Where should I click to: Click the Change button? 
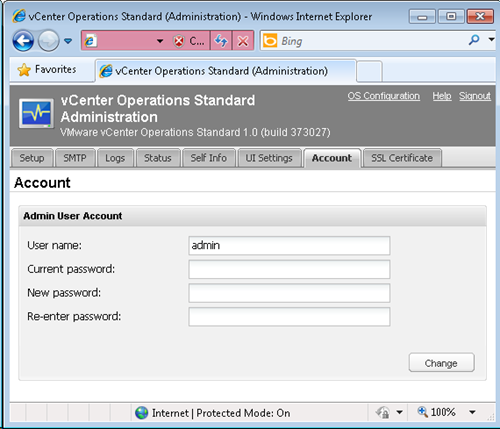pyautogui.click(x=441, y=363)
